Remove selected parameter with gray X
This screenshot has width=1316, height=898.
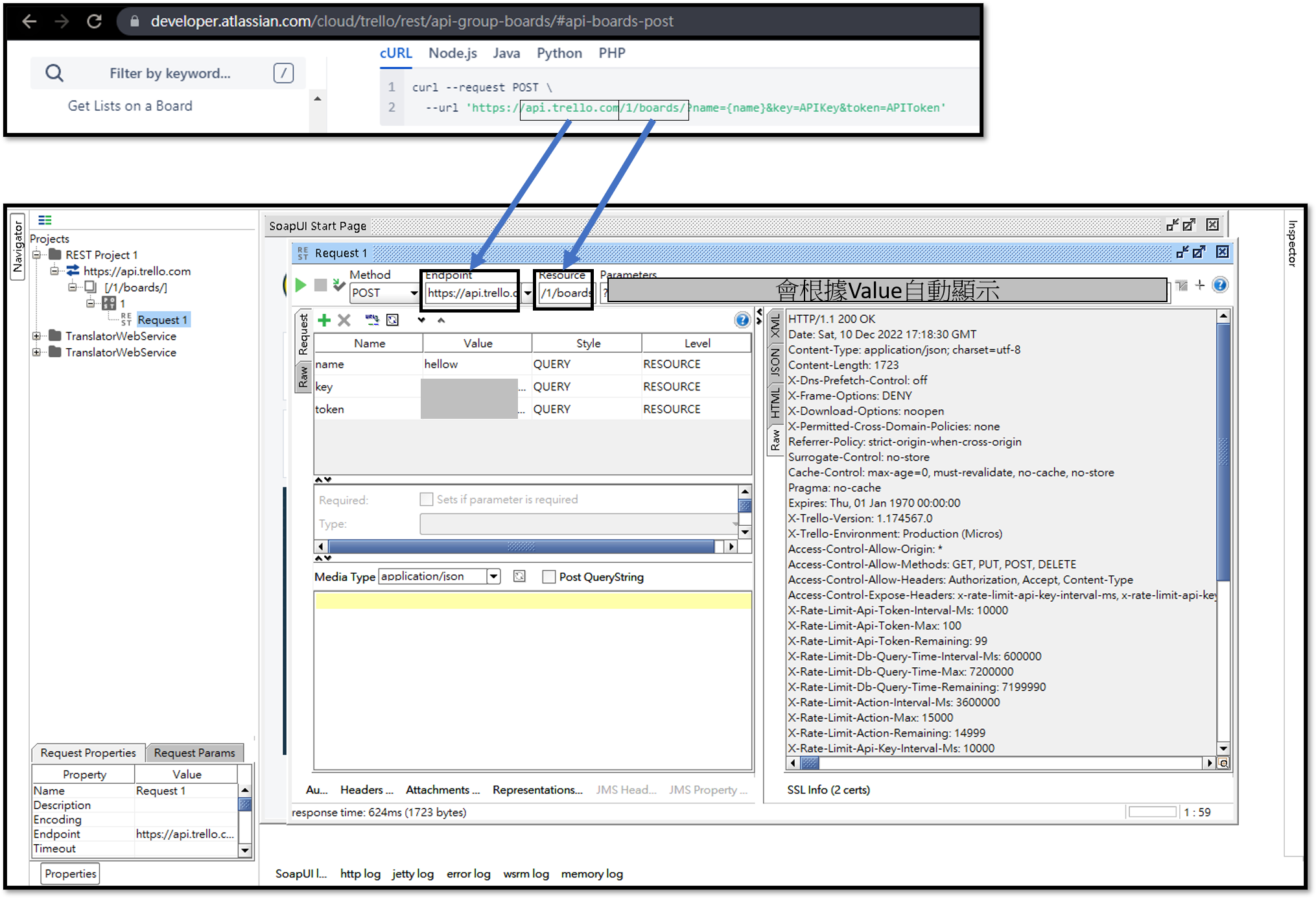click(344, 320)
